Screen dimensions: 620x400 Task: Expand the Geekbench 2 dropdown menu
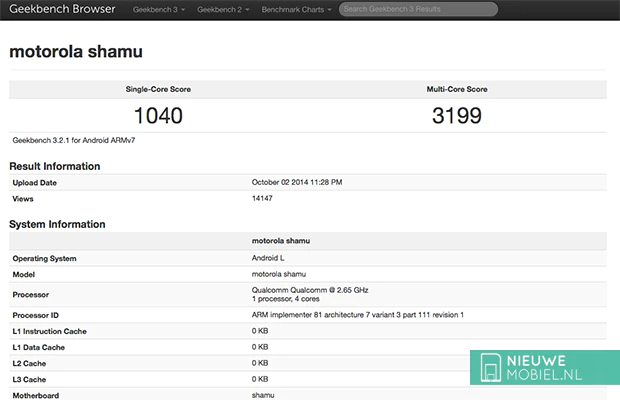pyautogui.click(x=223, y=9)
